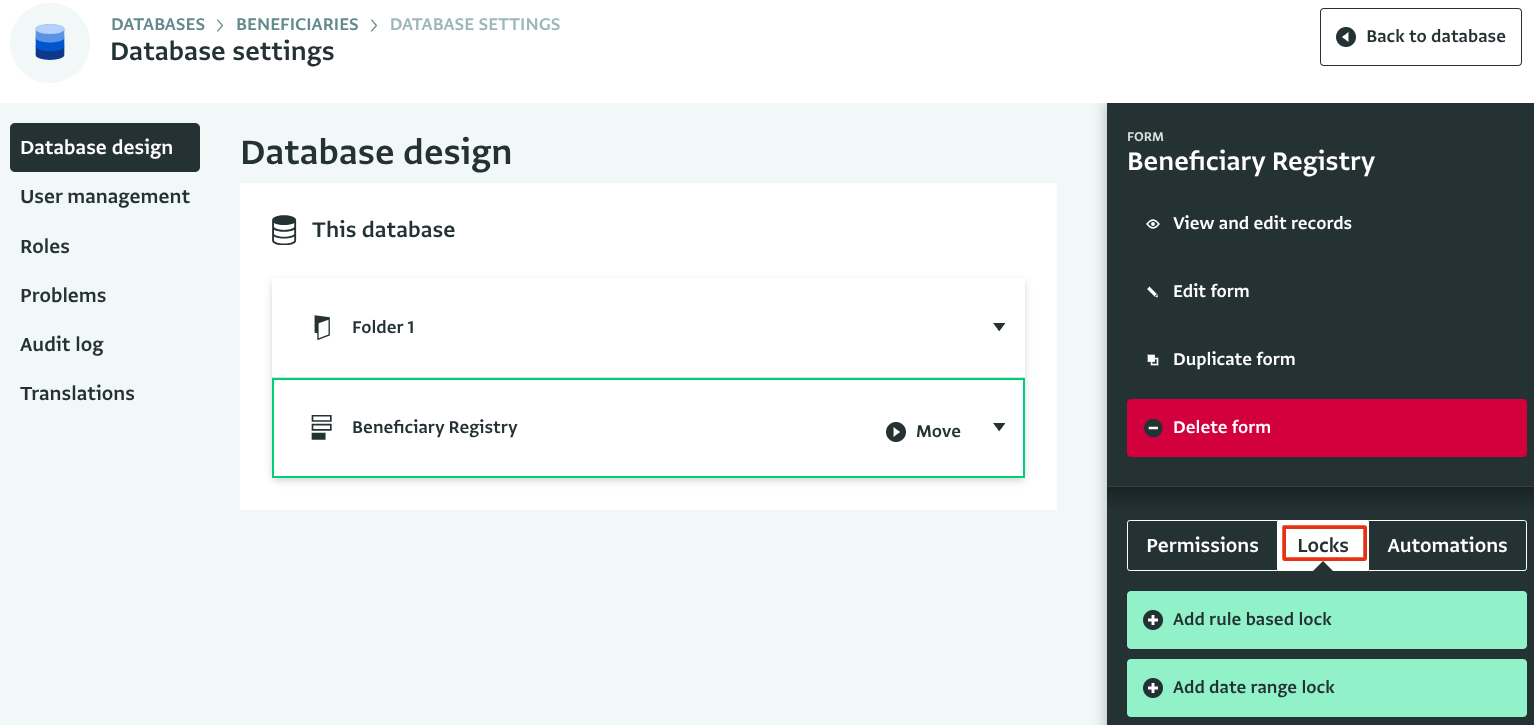Click the Folder 1 folder icon
The image size is (1534, 725).
tap(321, 327)
